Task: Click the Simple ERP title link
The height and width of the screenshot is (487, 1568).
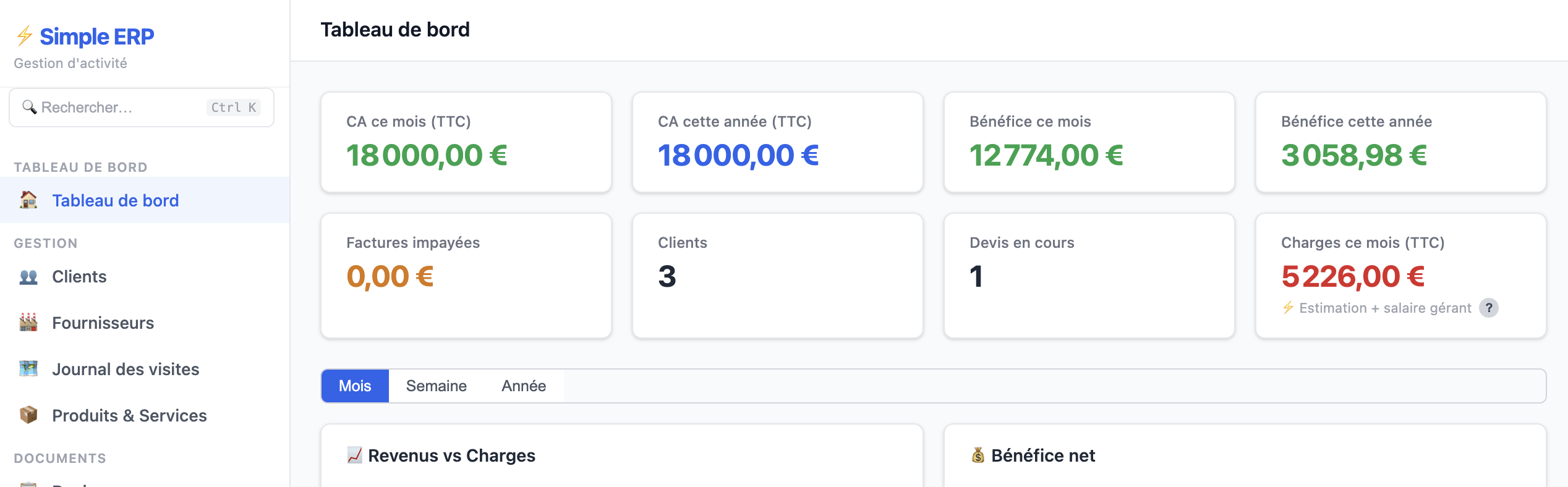Action: coord(97,36)
